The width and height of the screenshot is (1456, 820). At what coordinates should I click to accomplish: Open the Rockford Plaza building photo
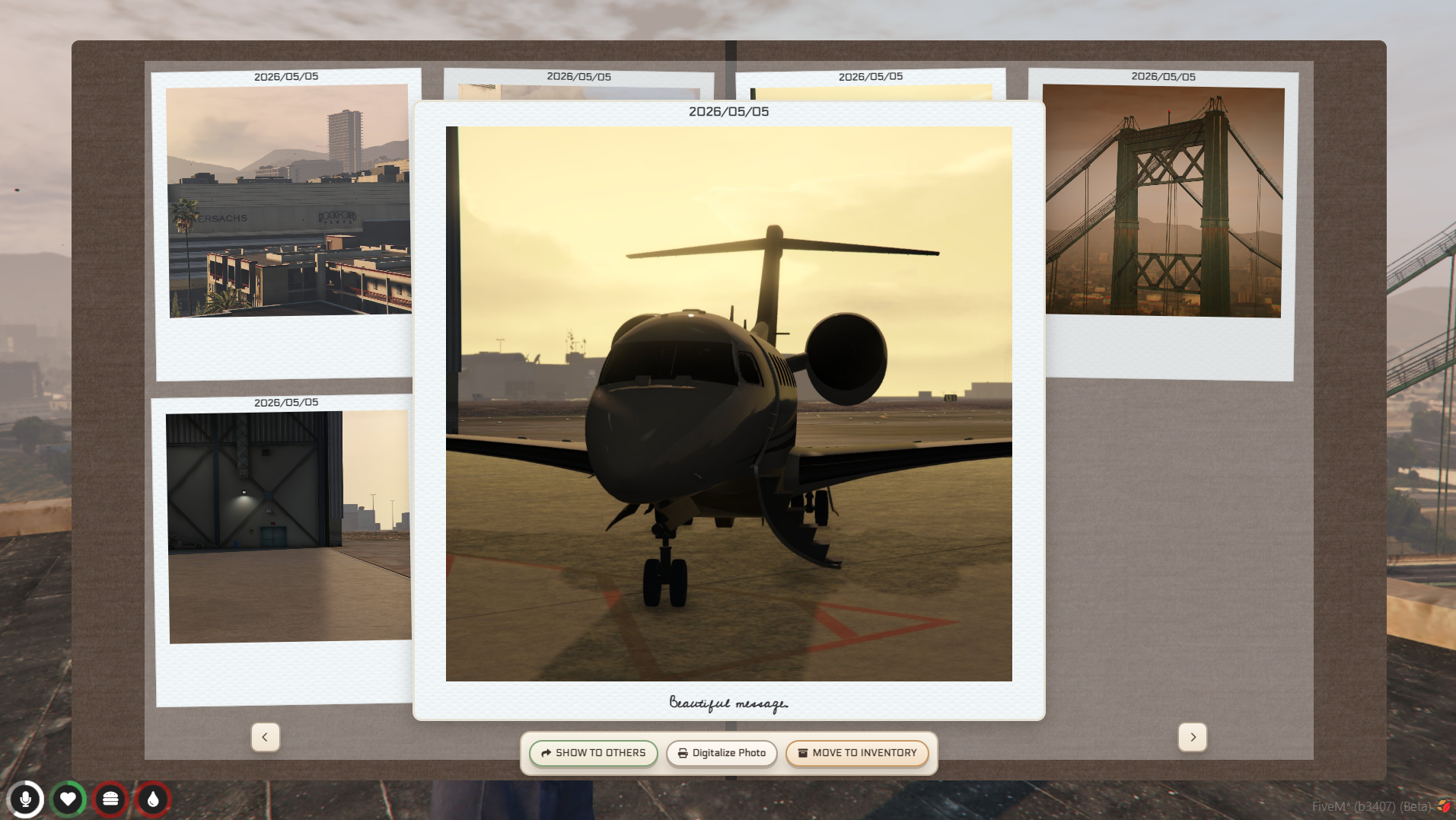coord(289,201)
